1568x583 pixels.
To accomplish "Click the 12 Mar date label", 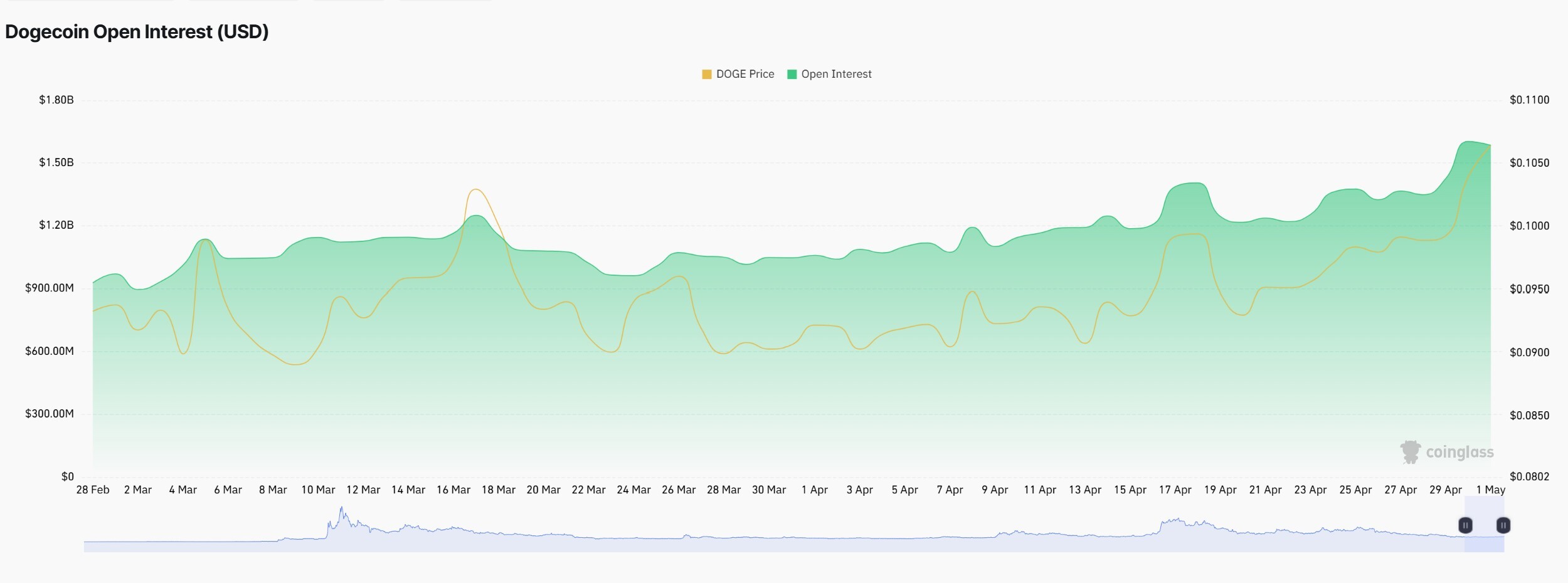I will [x=363, y=490].
